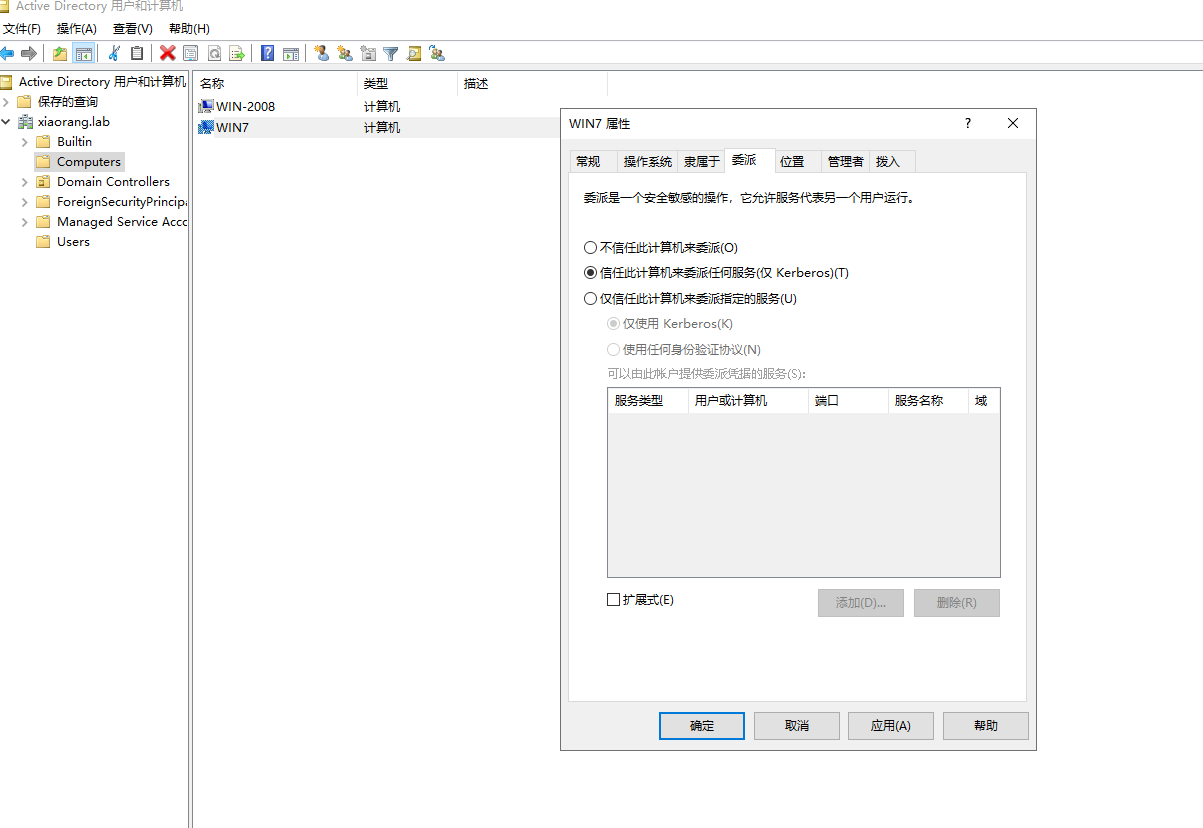1203x828 pixels.
Task: Collapse the xiaorang.lab domain node
Action: [x=6, y=120]
